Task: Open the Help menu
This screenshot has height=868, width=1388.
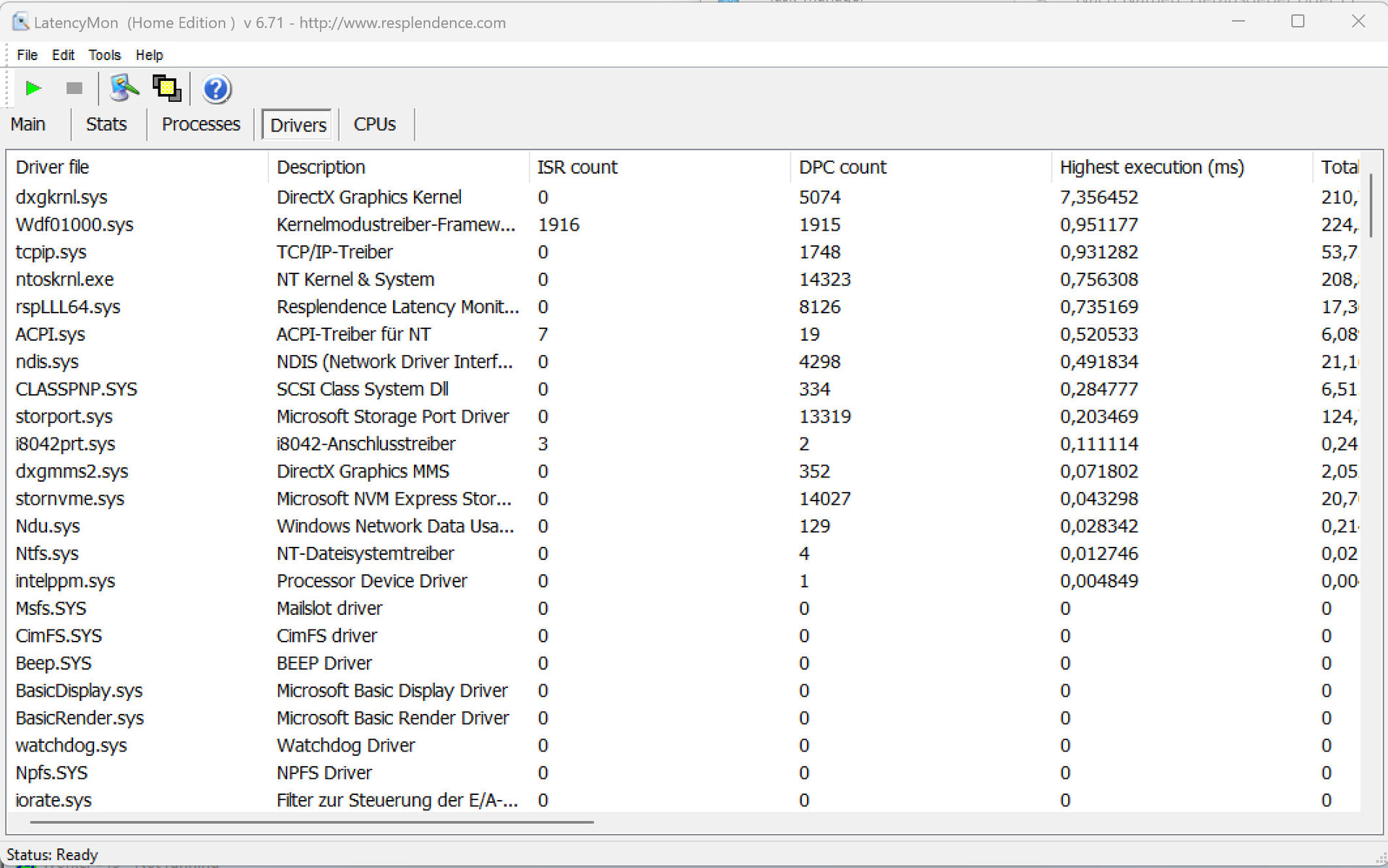Action: click(x=149, y=55)
